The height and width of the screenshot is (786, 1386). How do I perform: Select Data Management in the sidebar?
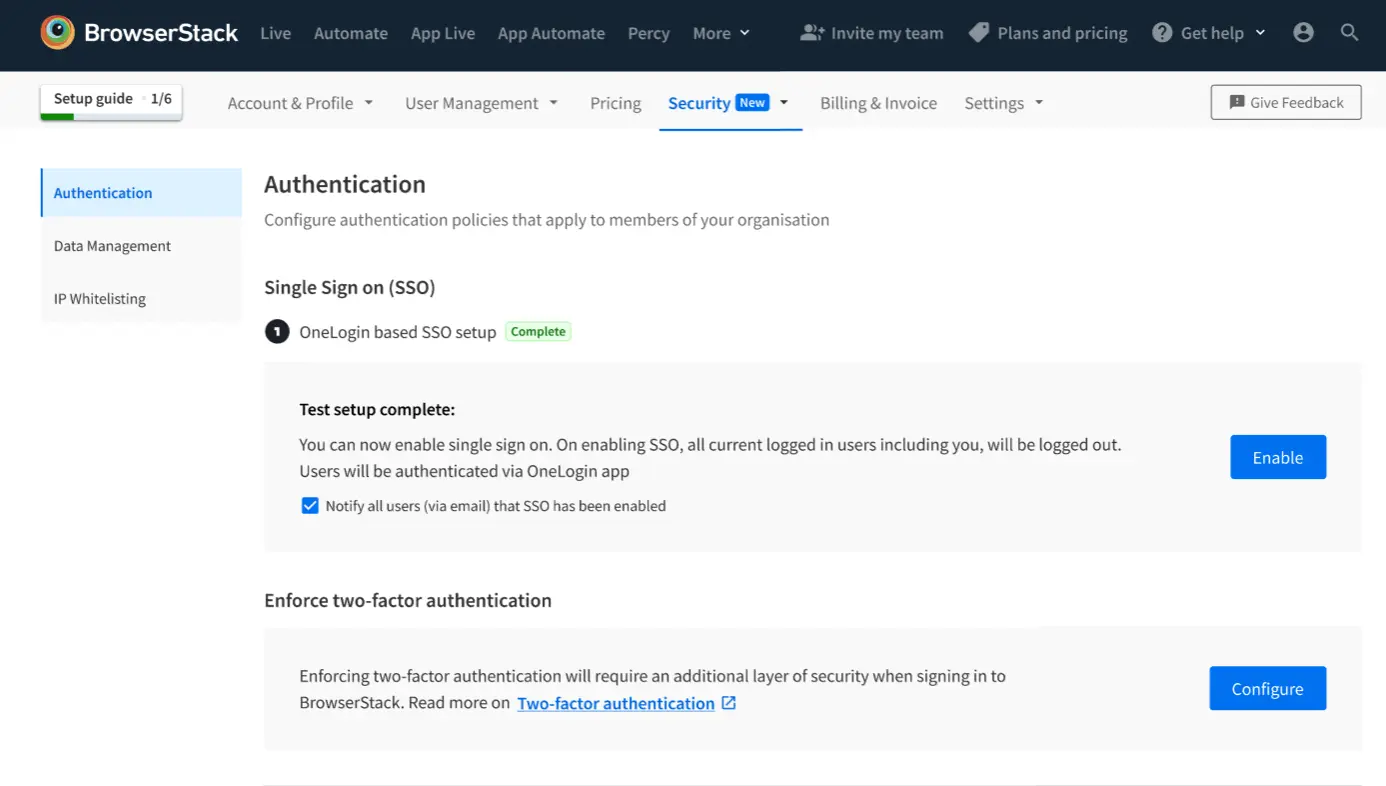coord(112,246)
